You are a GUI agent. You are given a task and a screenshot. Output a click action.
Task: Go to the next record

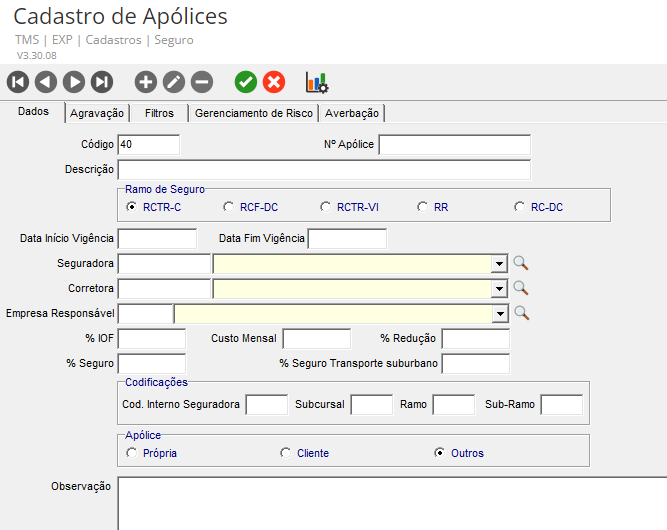click(x=74, y=82)
